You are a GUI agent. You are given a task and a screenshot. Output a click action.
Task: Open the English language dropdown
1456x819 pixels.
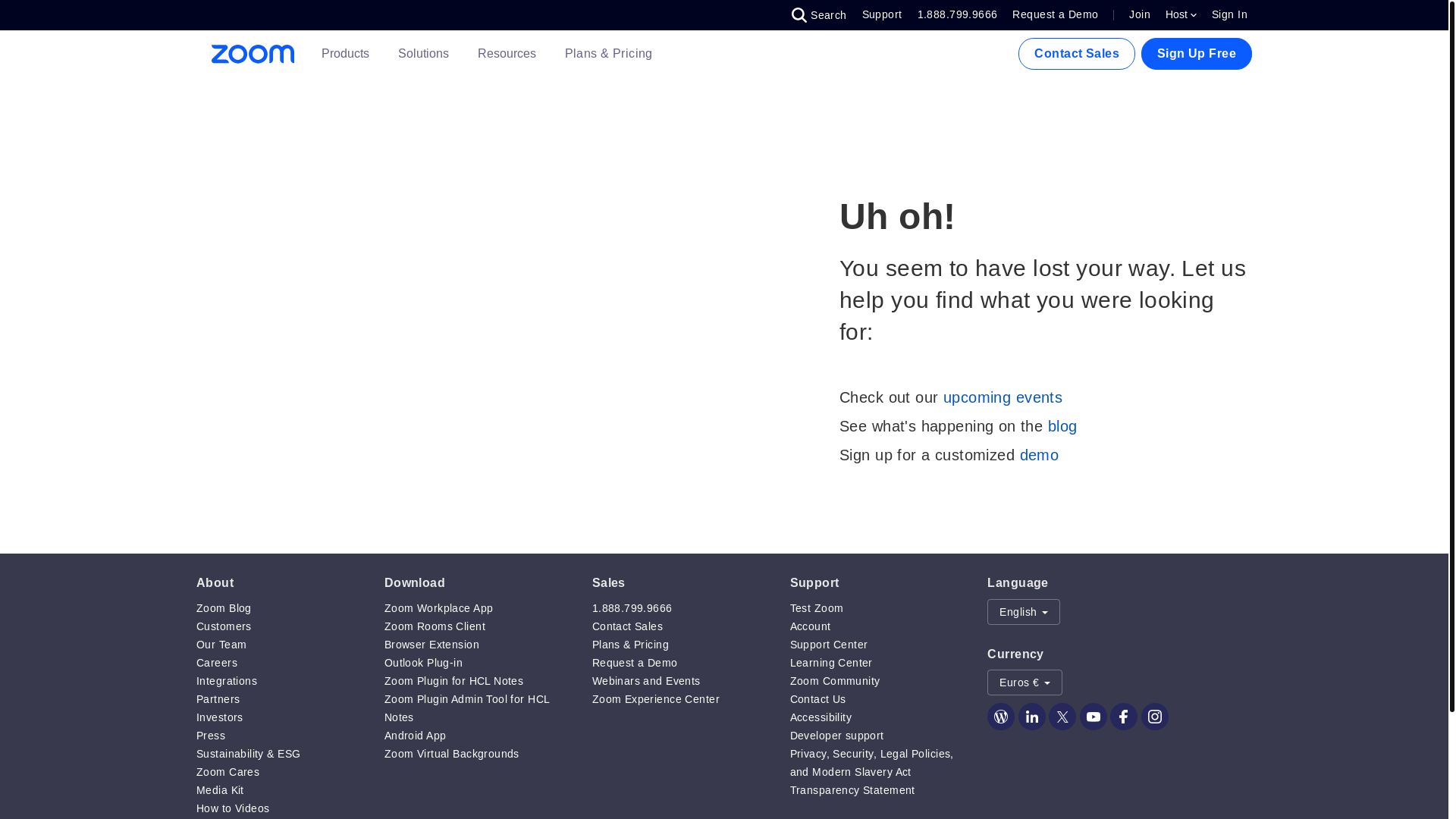[x=1024, y=612]
